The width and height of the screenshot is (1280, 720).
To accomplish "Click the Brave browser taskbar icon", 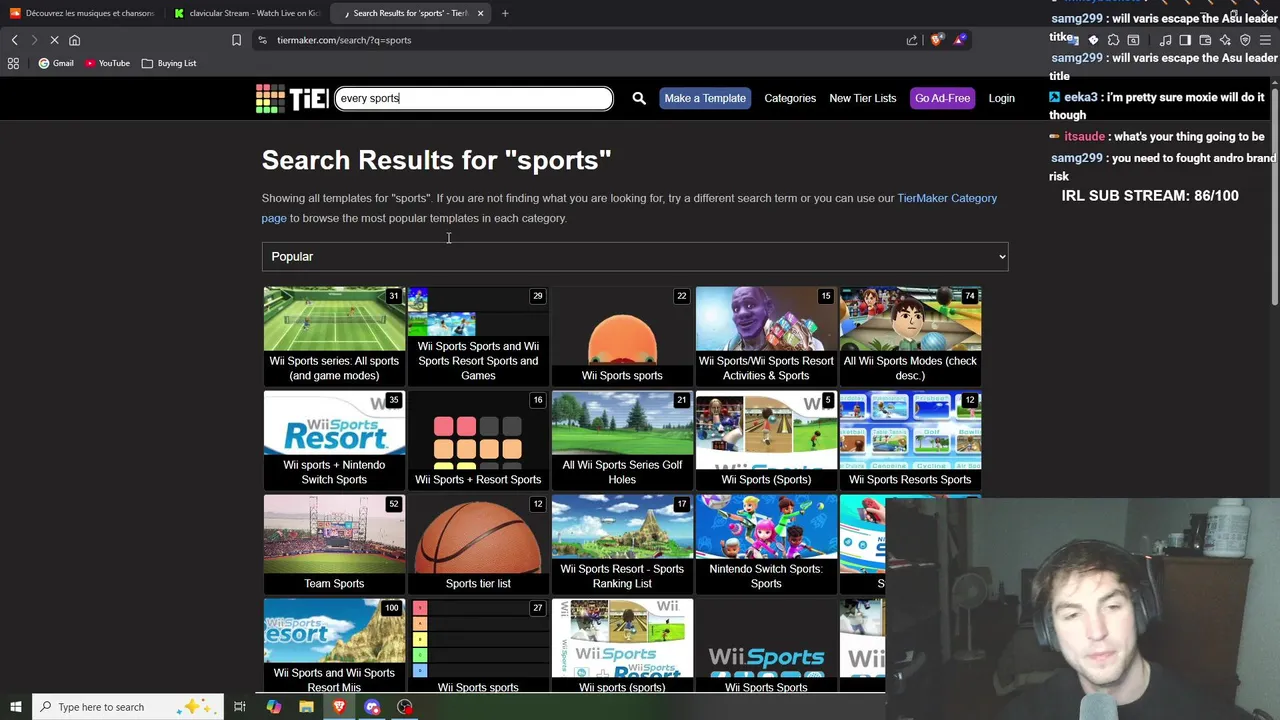I will (x=339, y=707).
